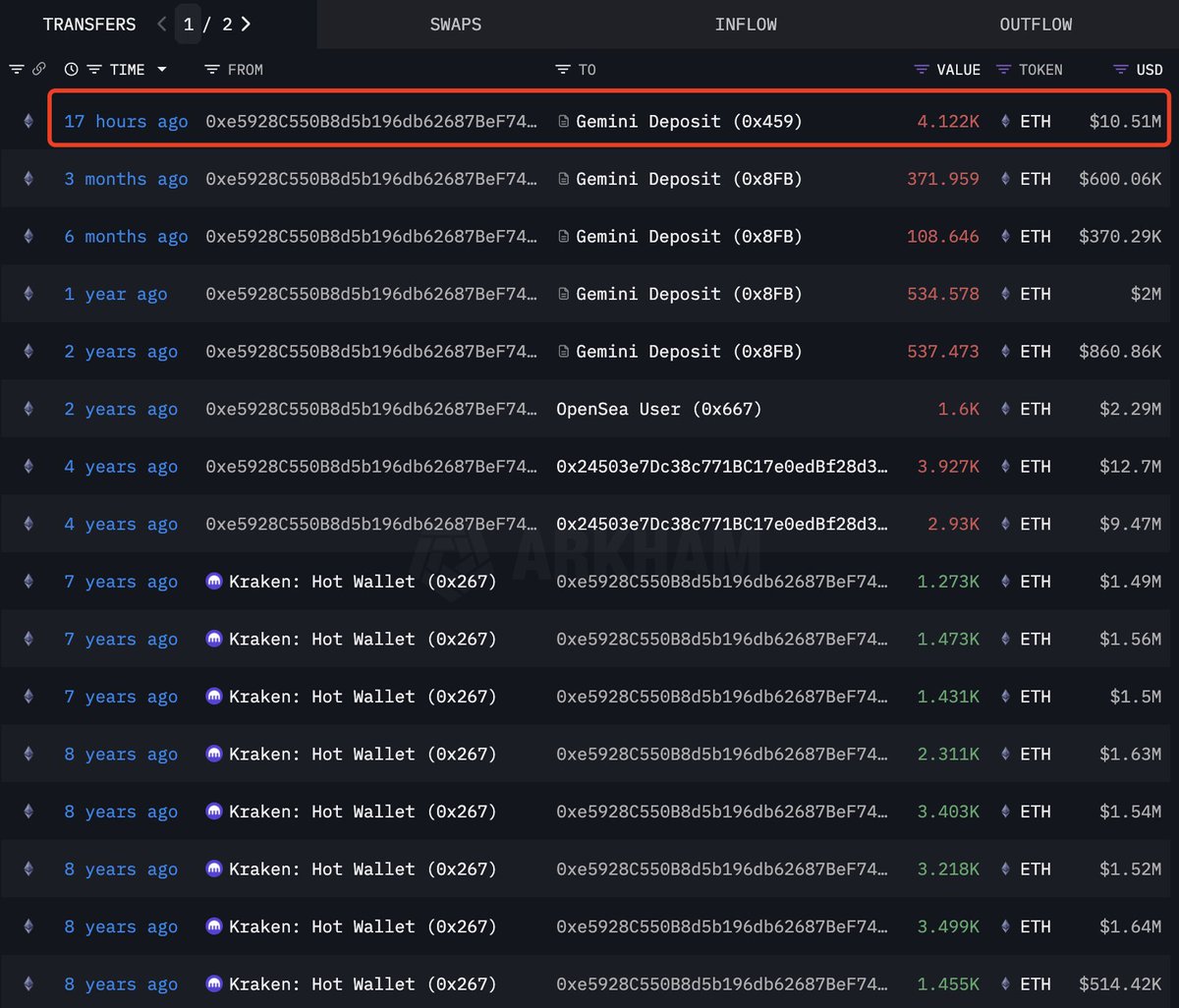Click the Kraken logo icon in the $1.63M row
This screenshot has height=1008, width=1179.
coord(214,754)
